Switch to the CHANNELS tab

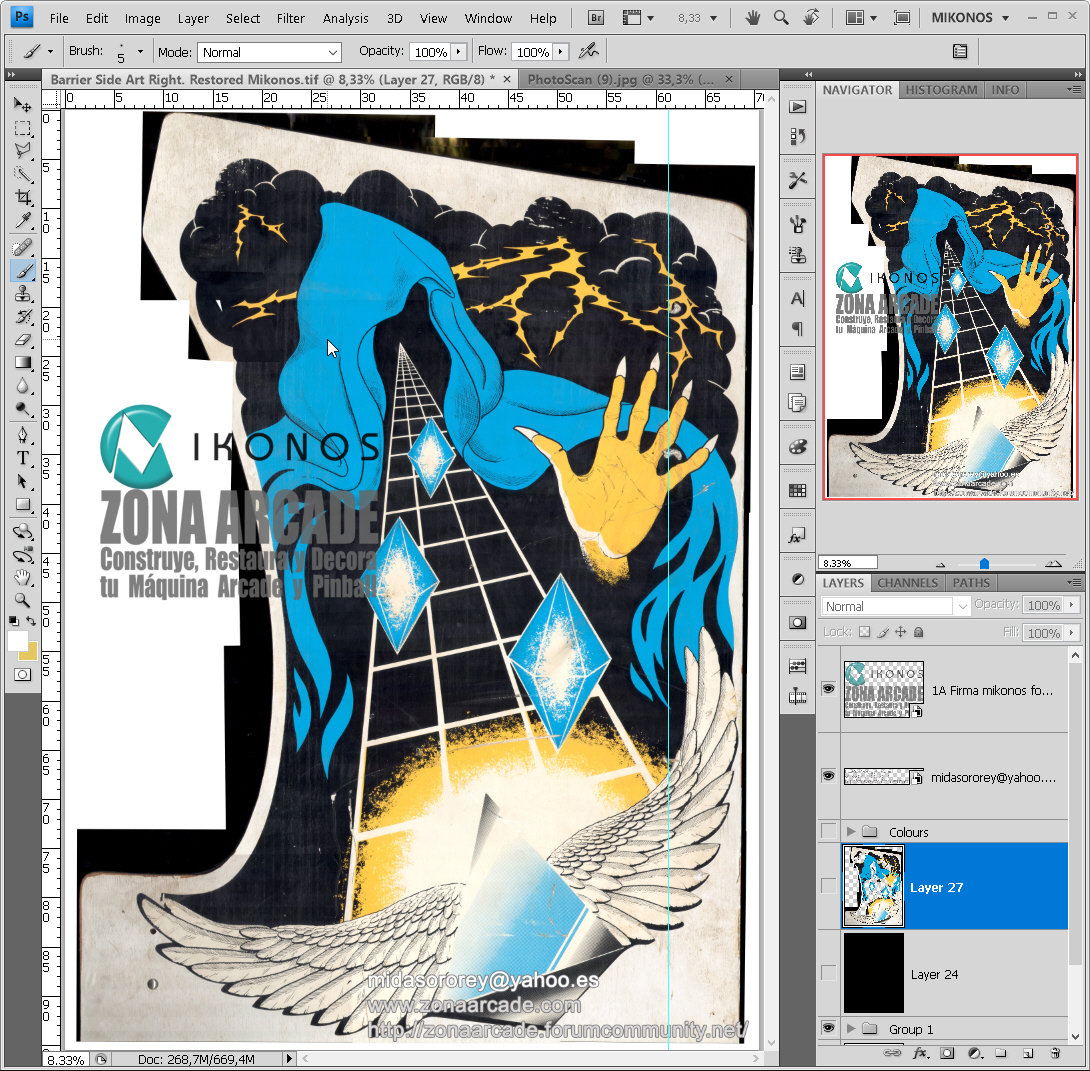point(909,581)
